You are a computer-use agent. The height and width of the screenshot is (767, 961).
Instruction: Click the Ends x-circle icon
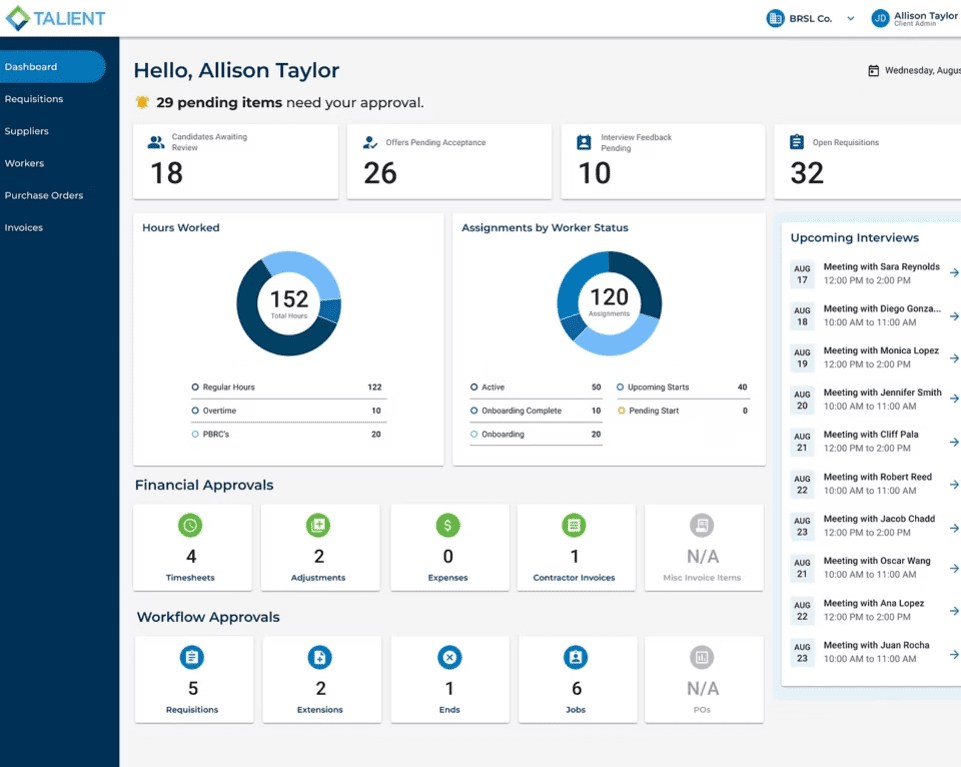click(449, 657)
